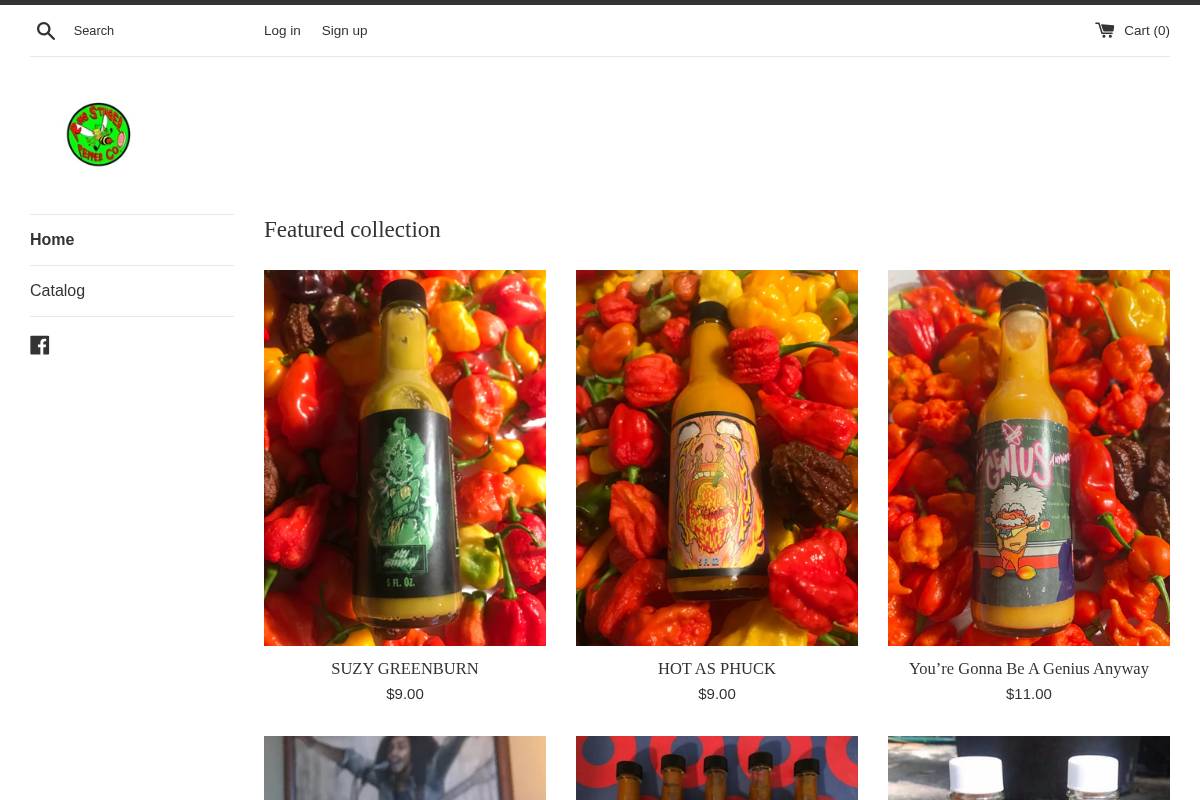Screen dimensions: 1200x800
Task: Select the HOT AS PHUCK bottle image
Action: coord(716,457)
